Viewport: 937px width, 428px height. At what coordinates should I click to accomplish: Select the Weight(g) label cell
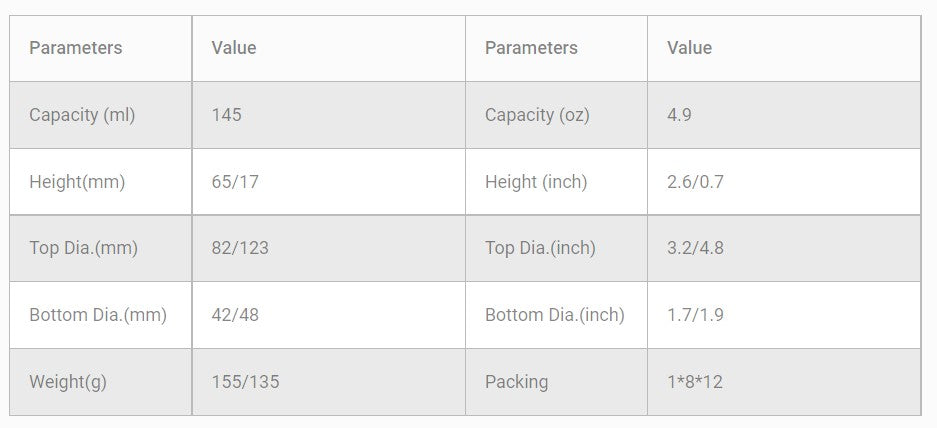[x=69, y=382]
